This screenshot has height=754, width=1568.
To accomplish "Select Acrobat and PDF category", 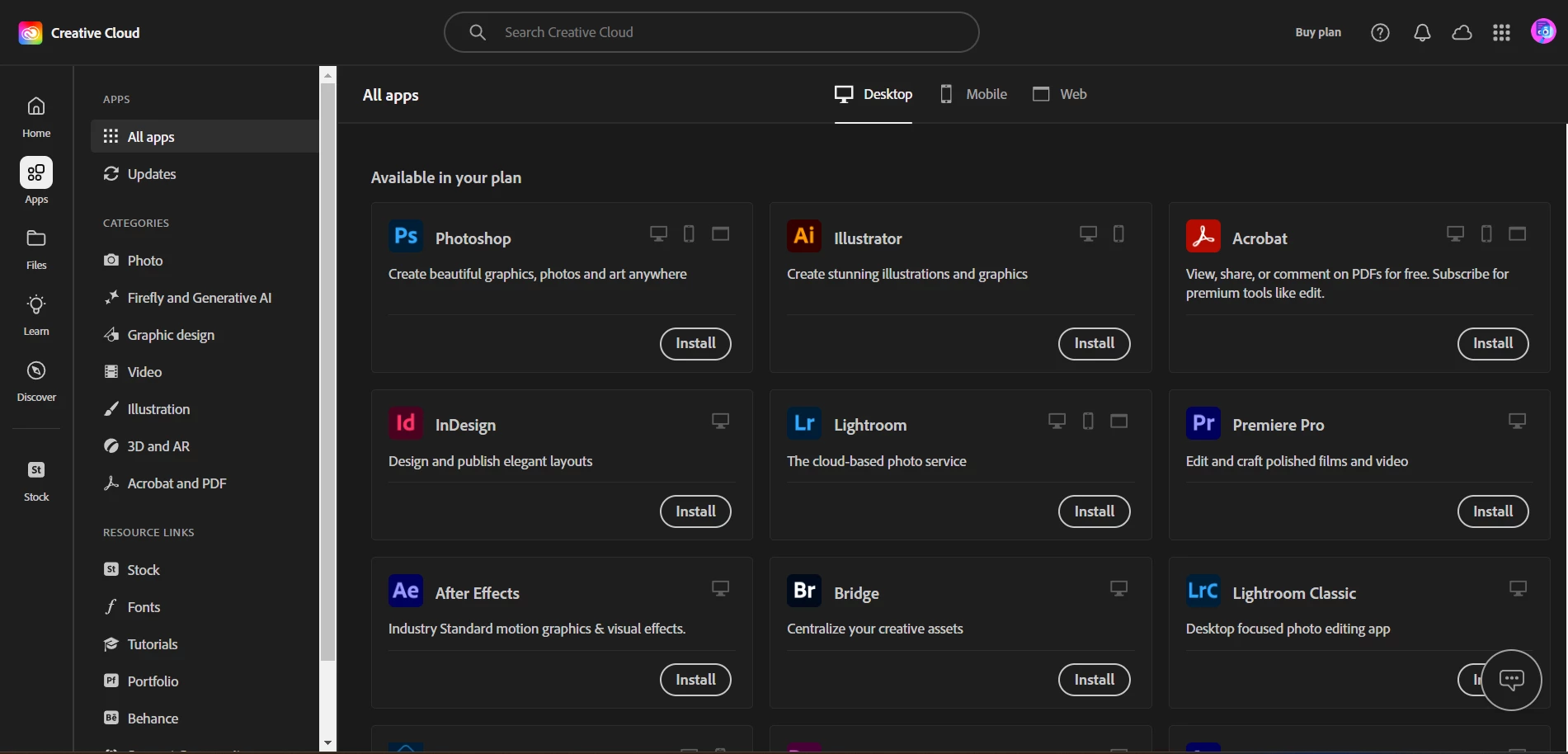I will [205, 483].
